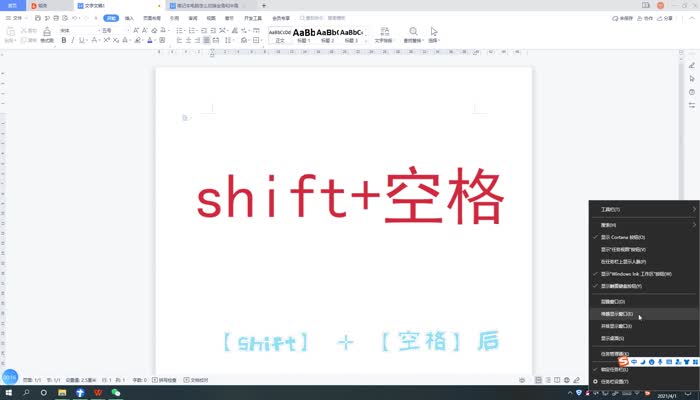
Task: Click the Cut (剪切) scissors icon
Action: (24, 30)
